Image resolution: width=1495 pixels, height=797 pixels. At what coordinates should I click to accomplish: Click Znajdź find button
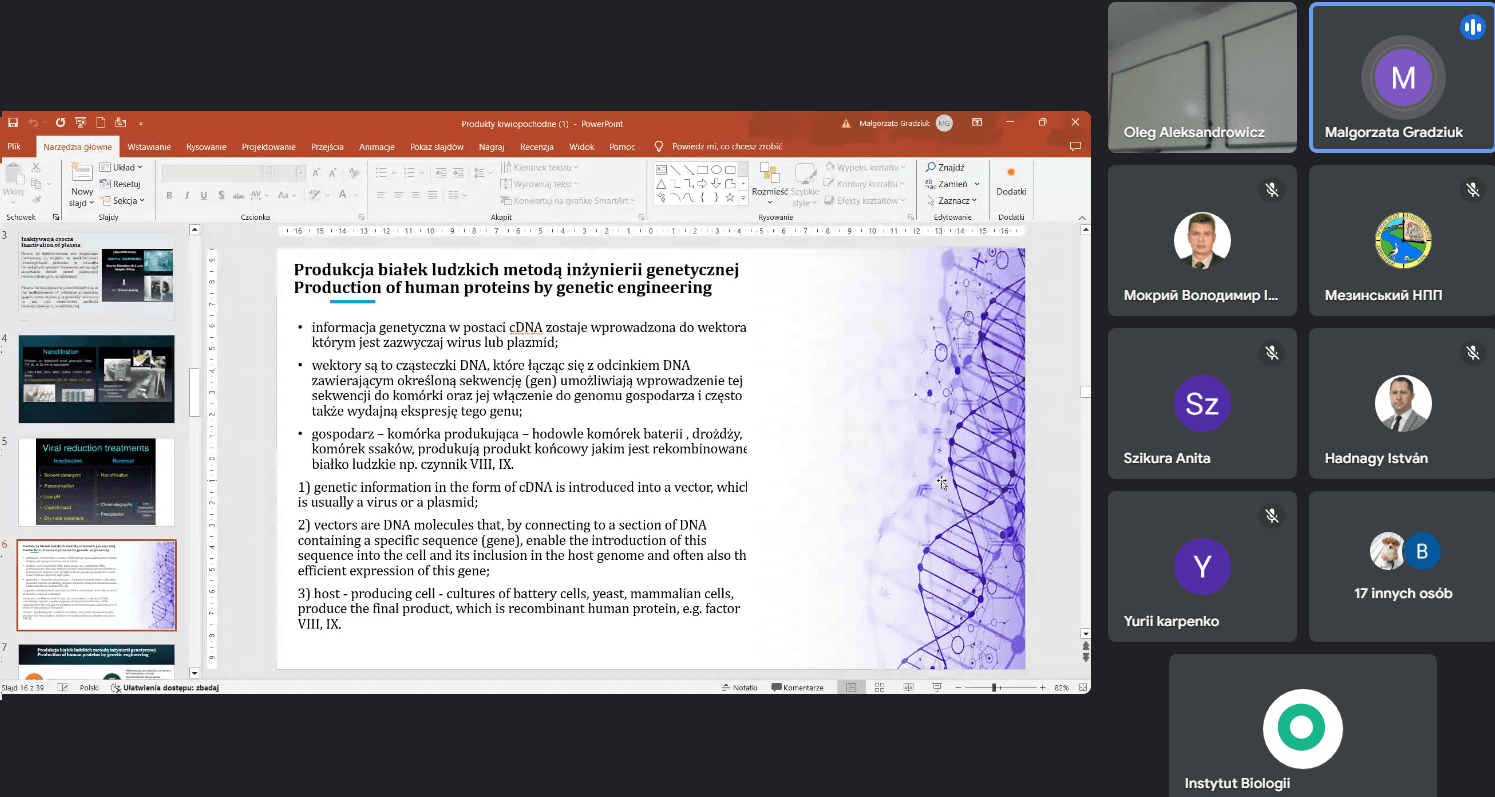click(945, 168)
